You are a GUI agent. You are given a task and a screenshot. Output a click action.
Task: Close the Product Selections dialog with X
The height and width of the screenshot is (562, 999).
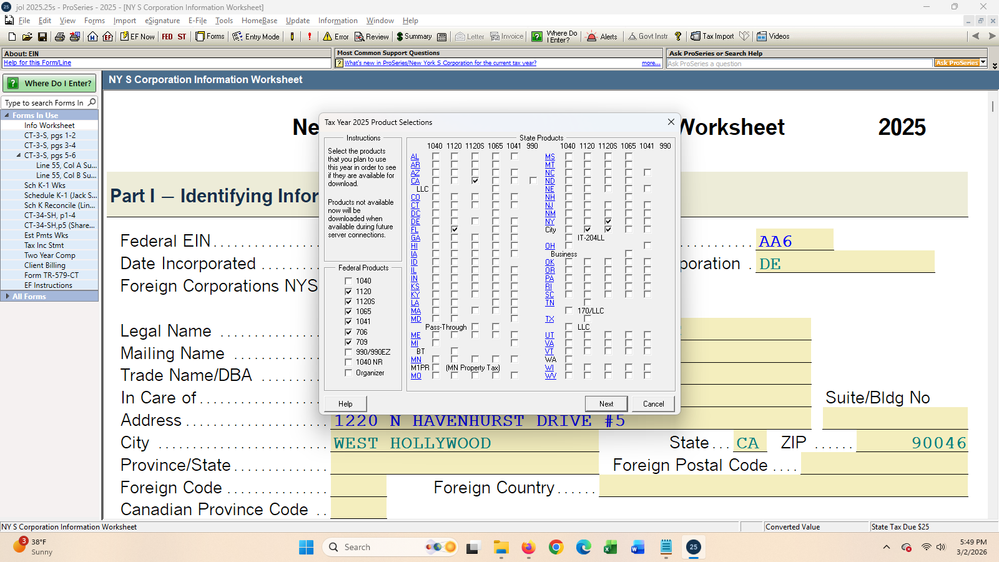click(x=670, y=121)
